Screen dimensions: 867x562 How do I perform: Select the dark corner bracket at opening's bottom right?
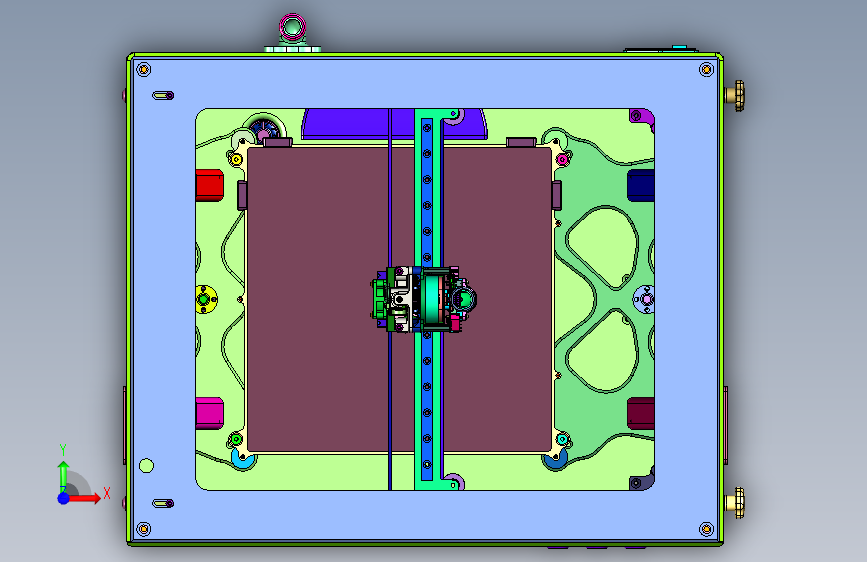click(640, 481)
